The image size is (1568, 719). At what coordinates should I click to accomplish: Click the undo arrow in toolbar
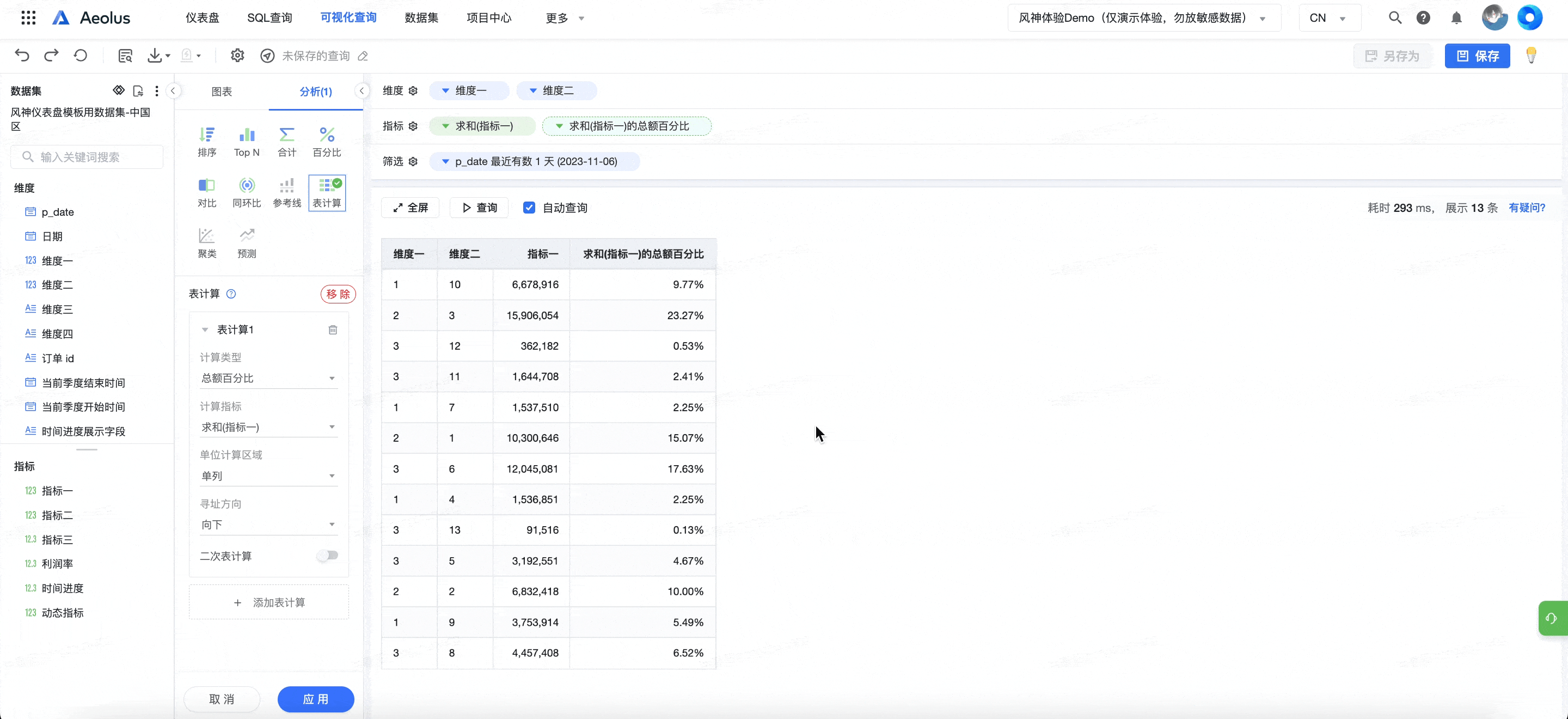[x=22, y=56]
